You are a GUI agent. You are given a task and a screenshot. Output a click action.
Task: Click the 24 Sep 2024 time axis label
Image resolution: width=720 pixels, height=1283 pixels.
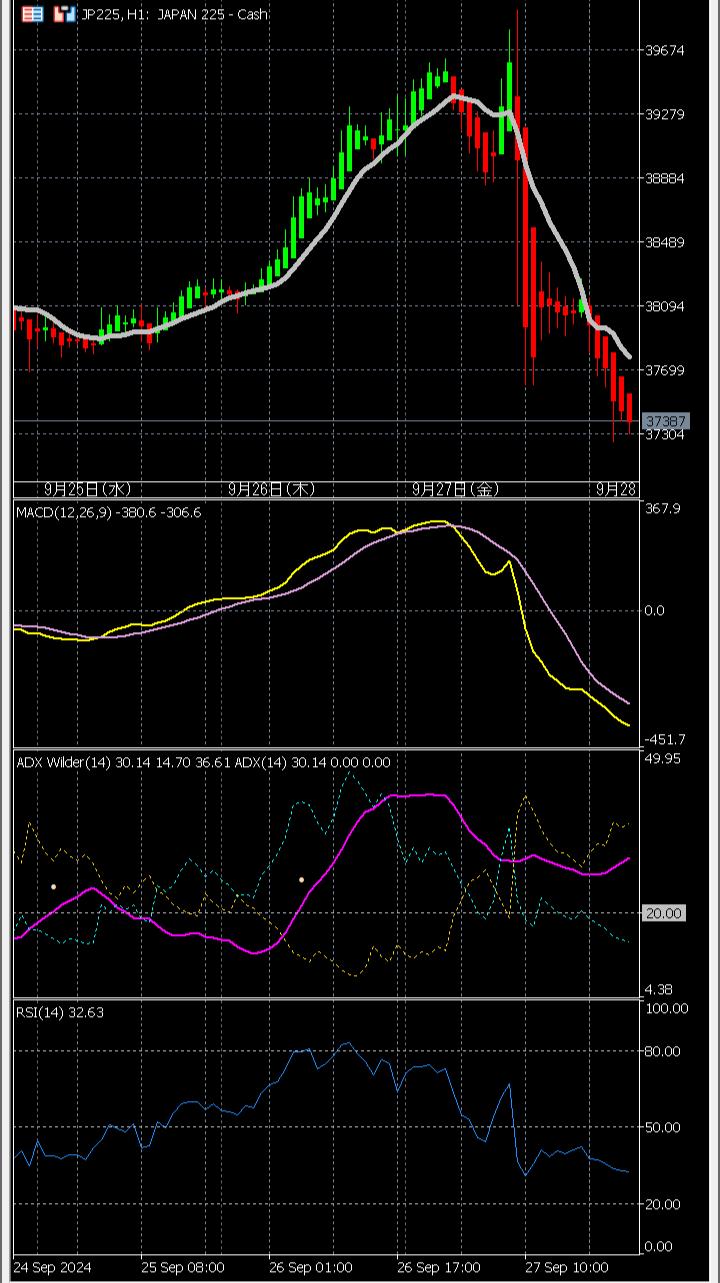coord(53,1267)
